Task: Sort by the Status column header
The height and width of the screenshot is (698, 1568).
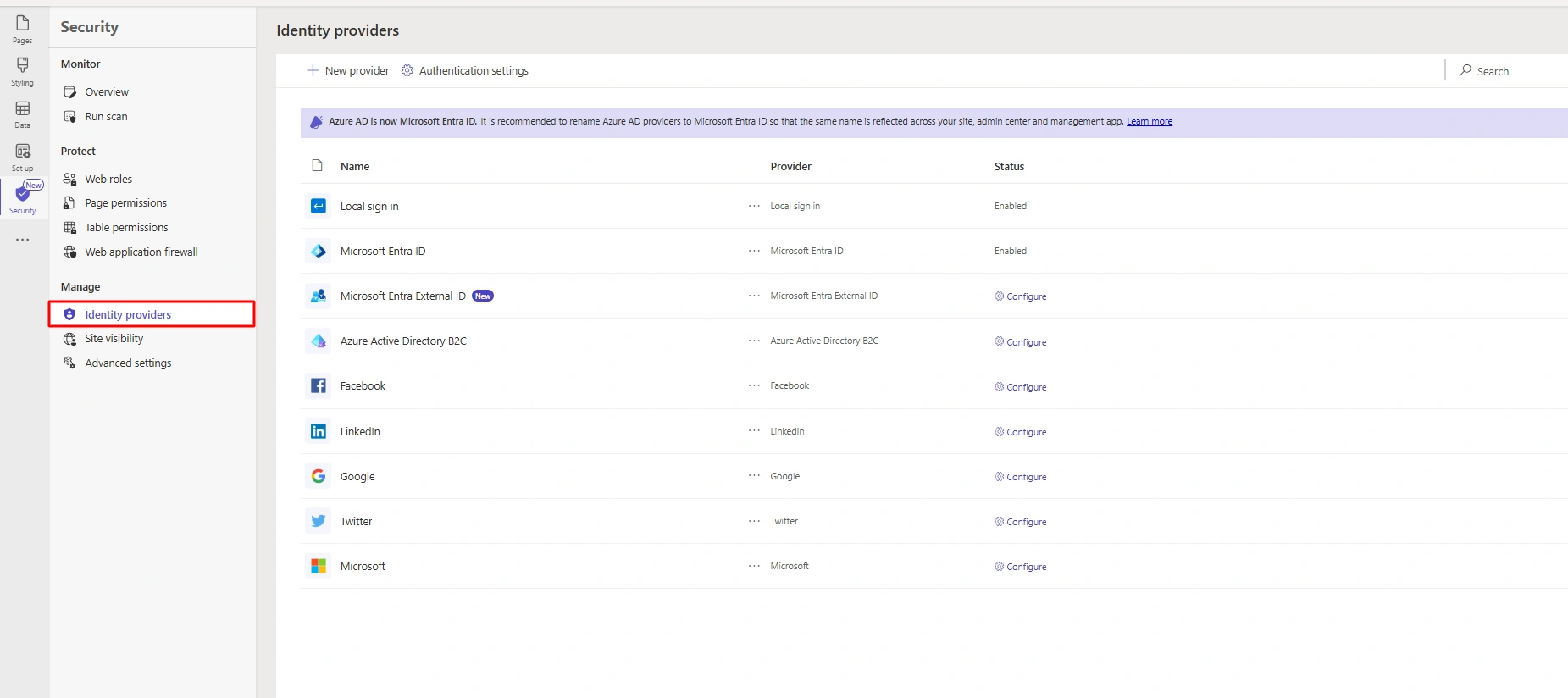Action: click(x=1009, y=166)
